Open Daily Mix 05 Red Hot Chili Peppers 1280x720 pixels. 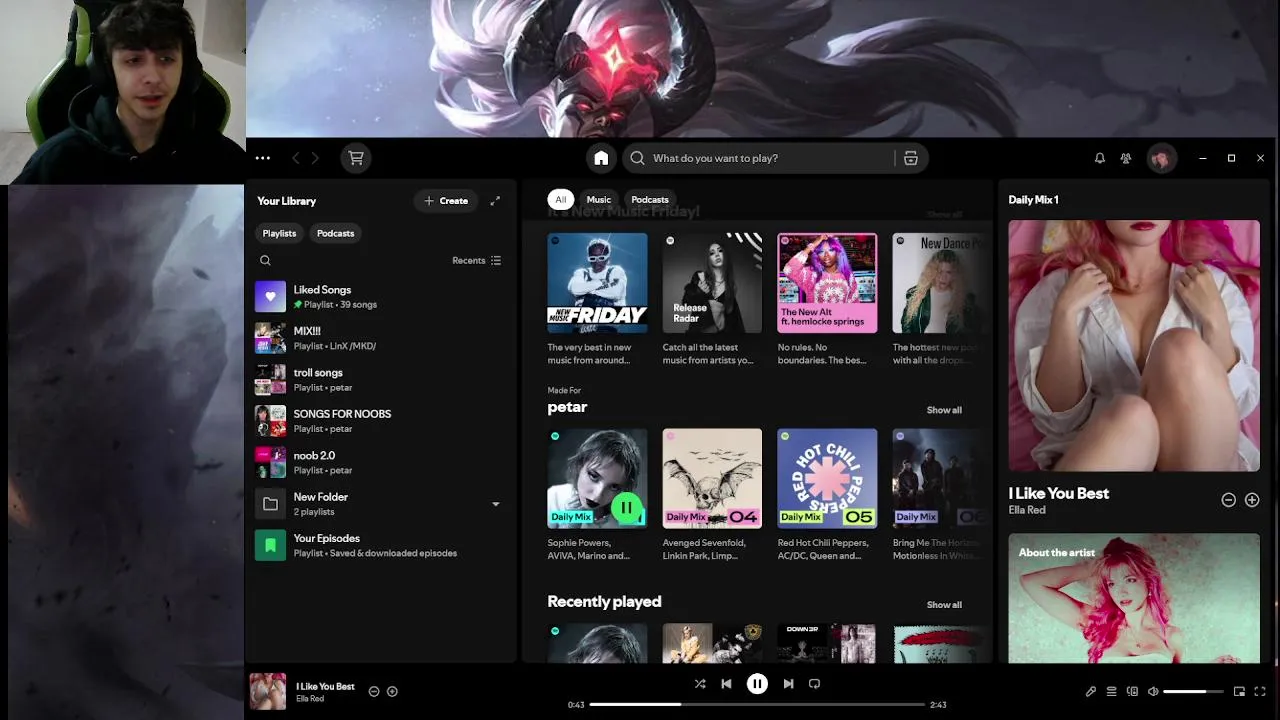tap(827, 495)
